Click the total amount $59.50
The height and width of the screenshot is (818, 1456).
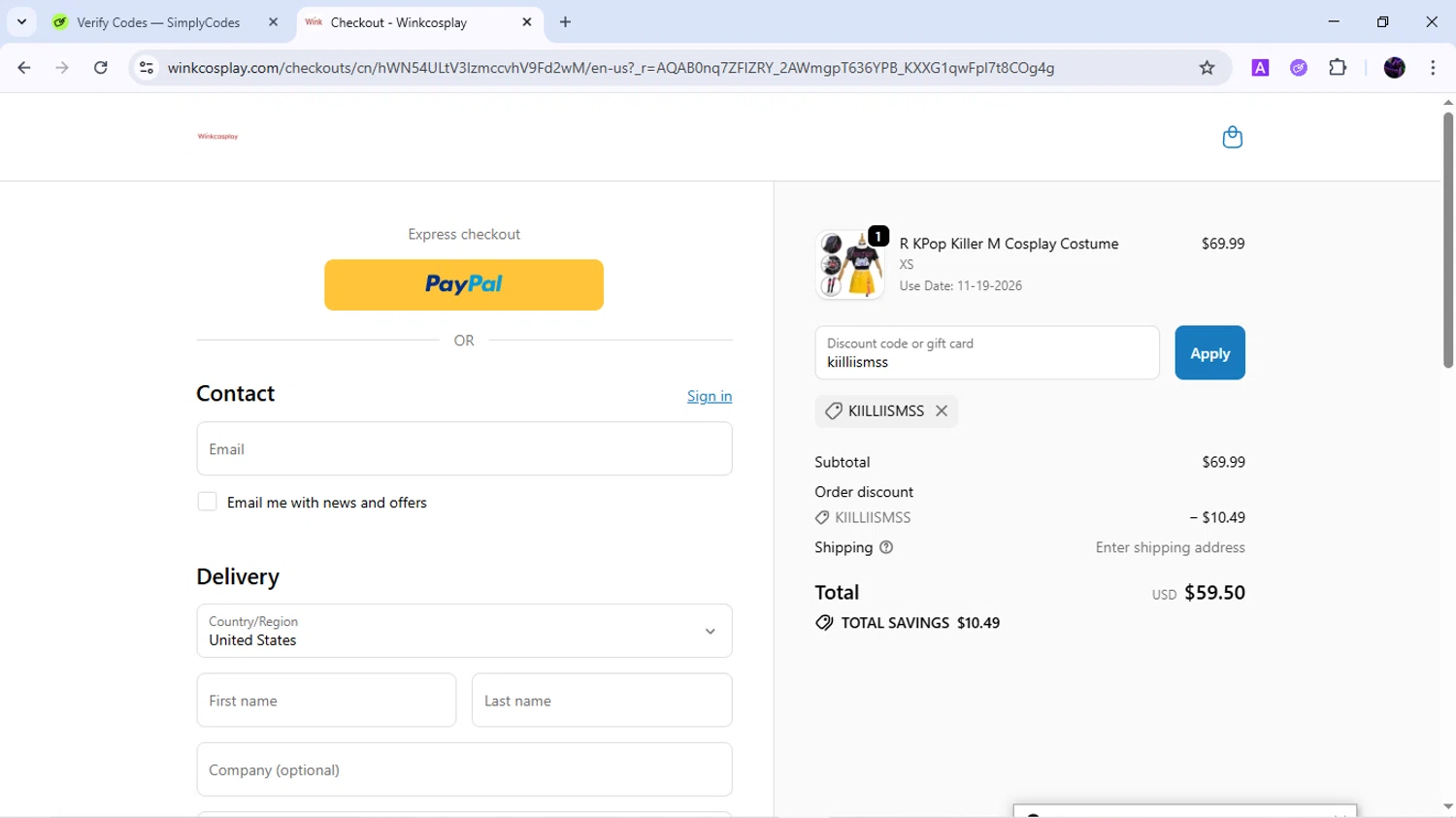[x=1214, y=592]
